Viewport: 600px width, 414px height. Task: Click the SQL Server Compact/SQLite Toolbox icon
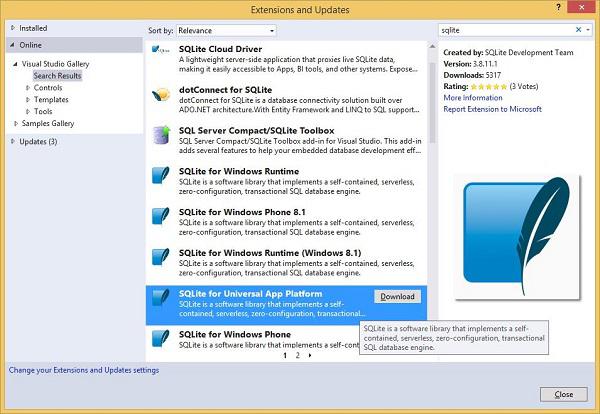pyautogui.click(x=160, y=138)
